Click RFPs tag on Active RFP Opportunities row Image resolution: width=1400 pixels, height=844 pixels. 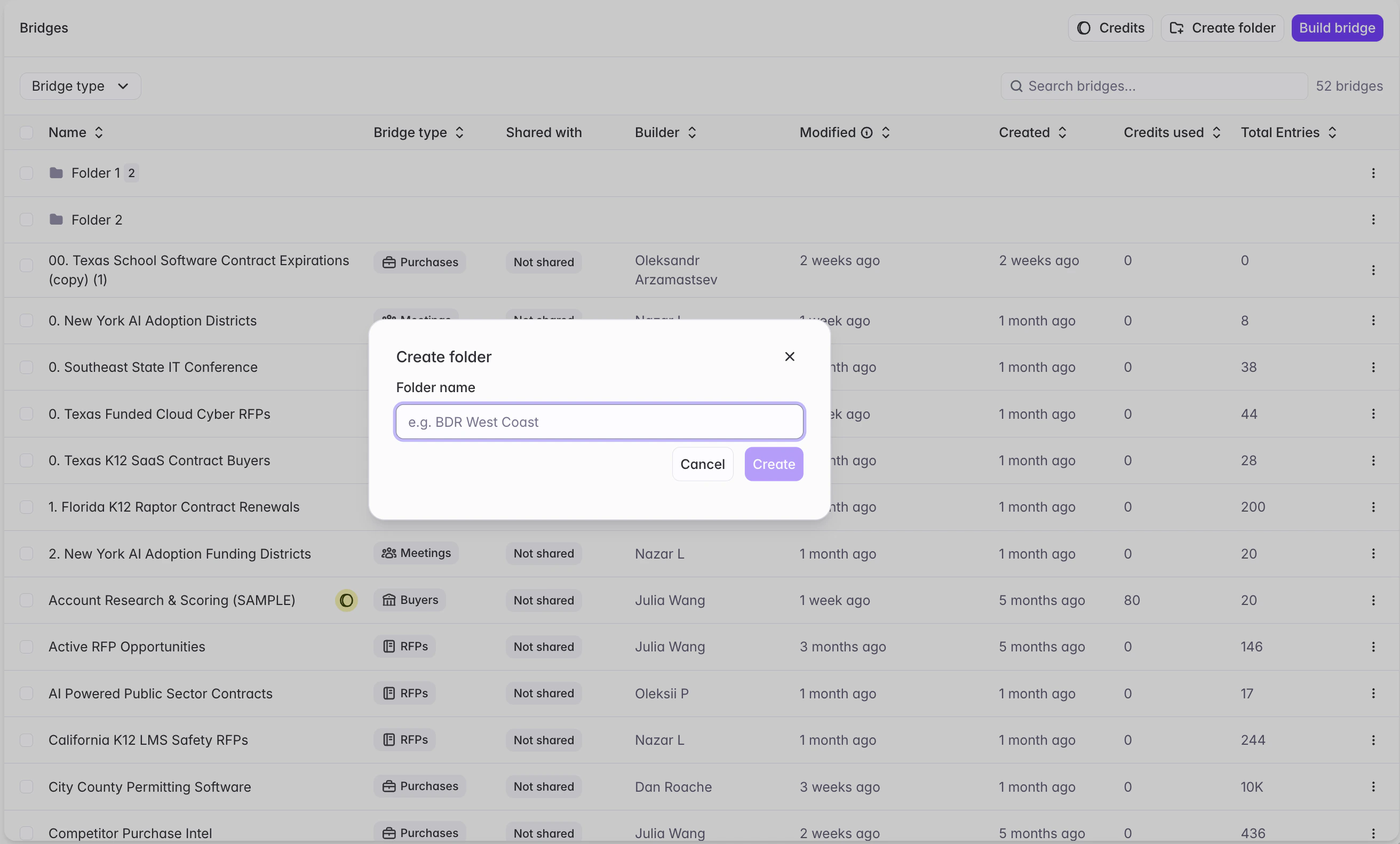404,647
